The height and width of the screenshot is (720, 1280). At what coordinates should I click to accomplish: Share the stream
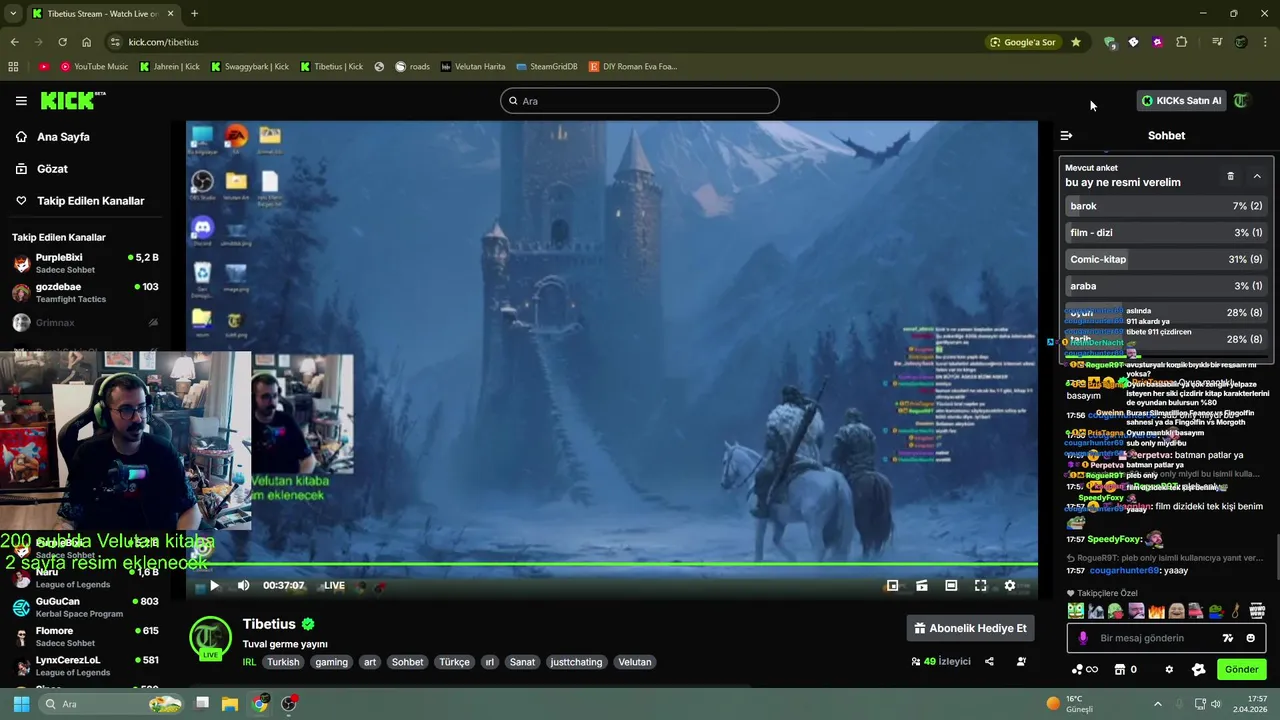(x=989, y=661)
